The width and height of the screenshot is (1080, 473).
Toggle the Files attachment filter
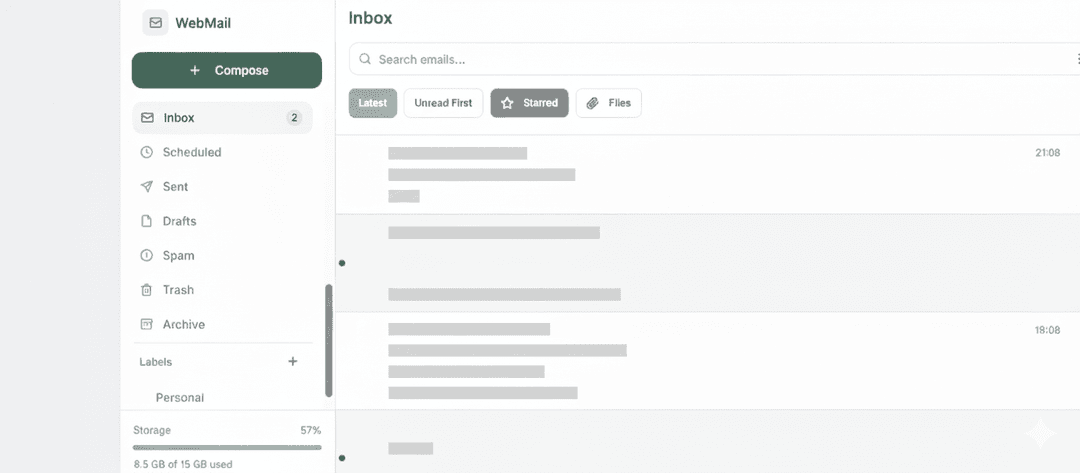(609, 103)
